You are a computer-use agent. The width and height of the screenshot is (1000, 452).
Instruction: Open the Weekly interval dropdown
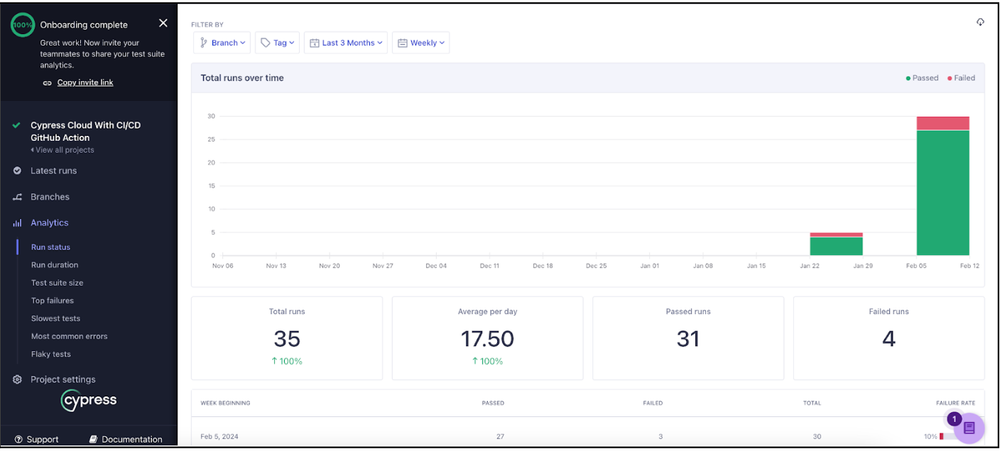420,43
